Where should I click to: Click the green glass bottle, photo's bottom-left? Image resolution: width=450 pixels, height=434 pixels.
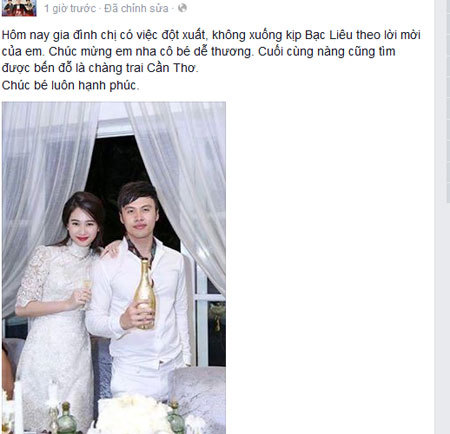pos(66,418)
